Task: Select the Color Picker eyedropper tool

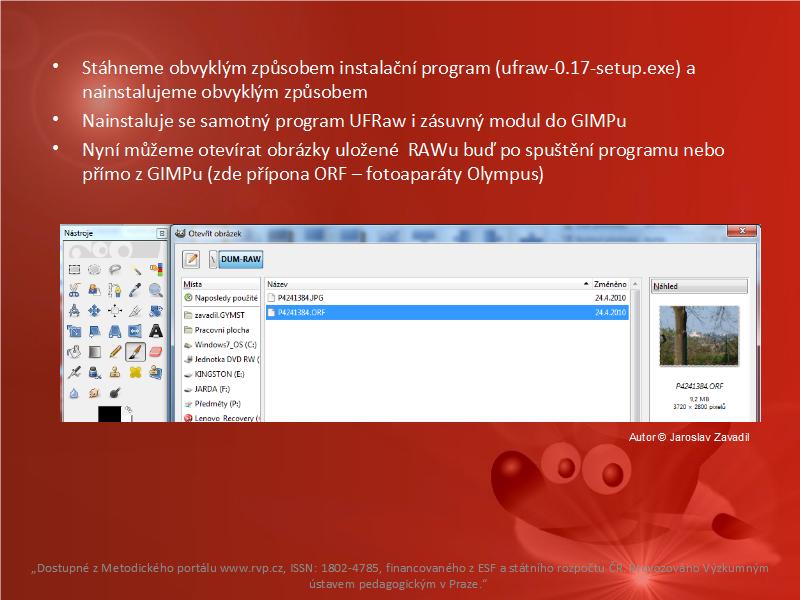Action: click(x=135, y=290)
